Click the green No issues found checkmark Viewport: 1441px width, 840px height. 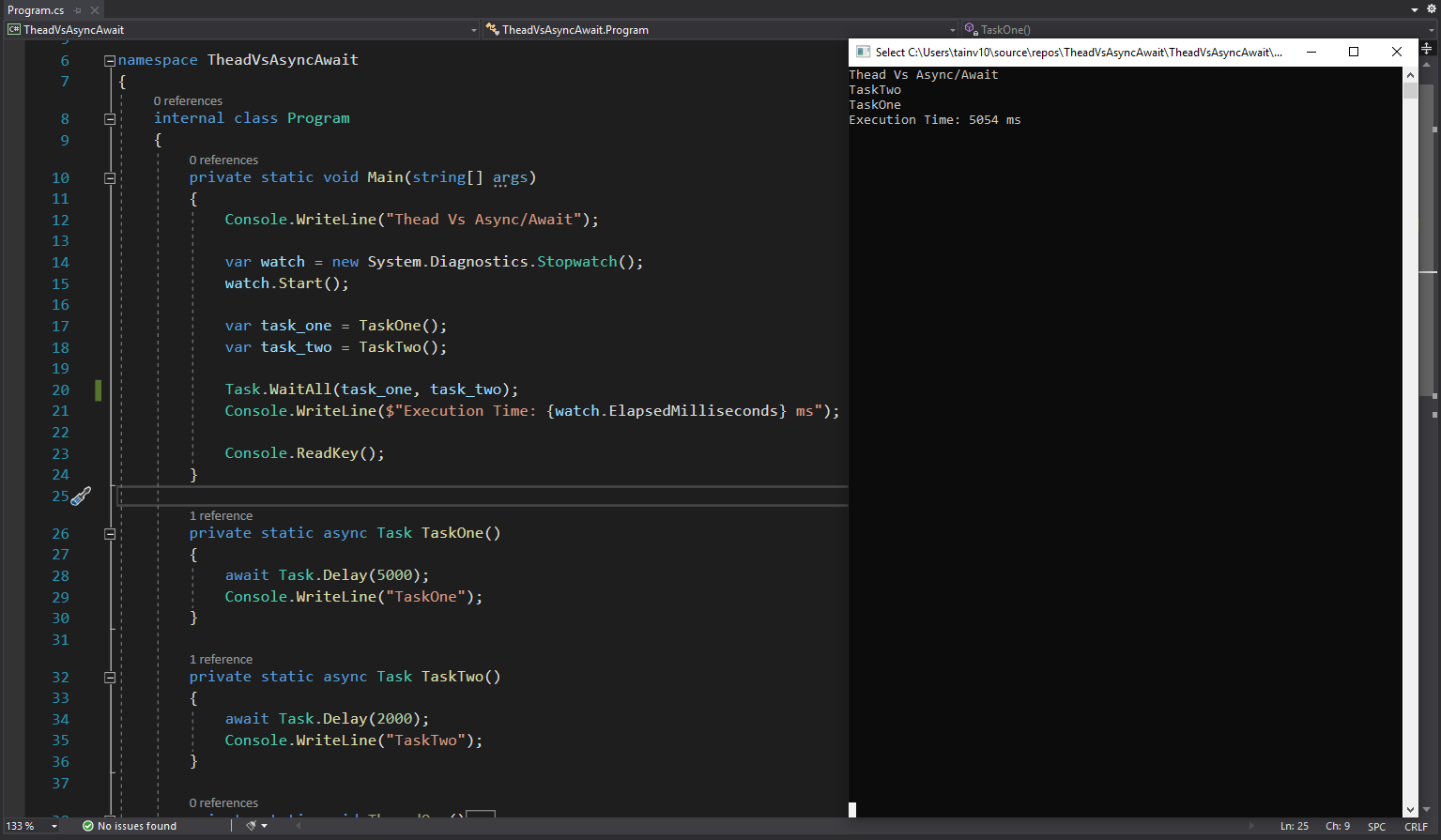tap(88, 826)
